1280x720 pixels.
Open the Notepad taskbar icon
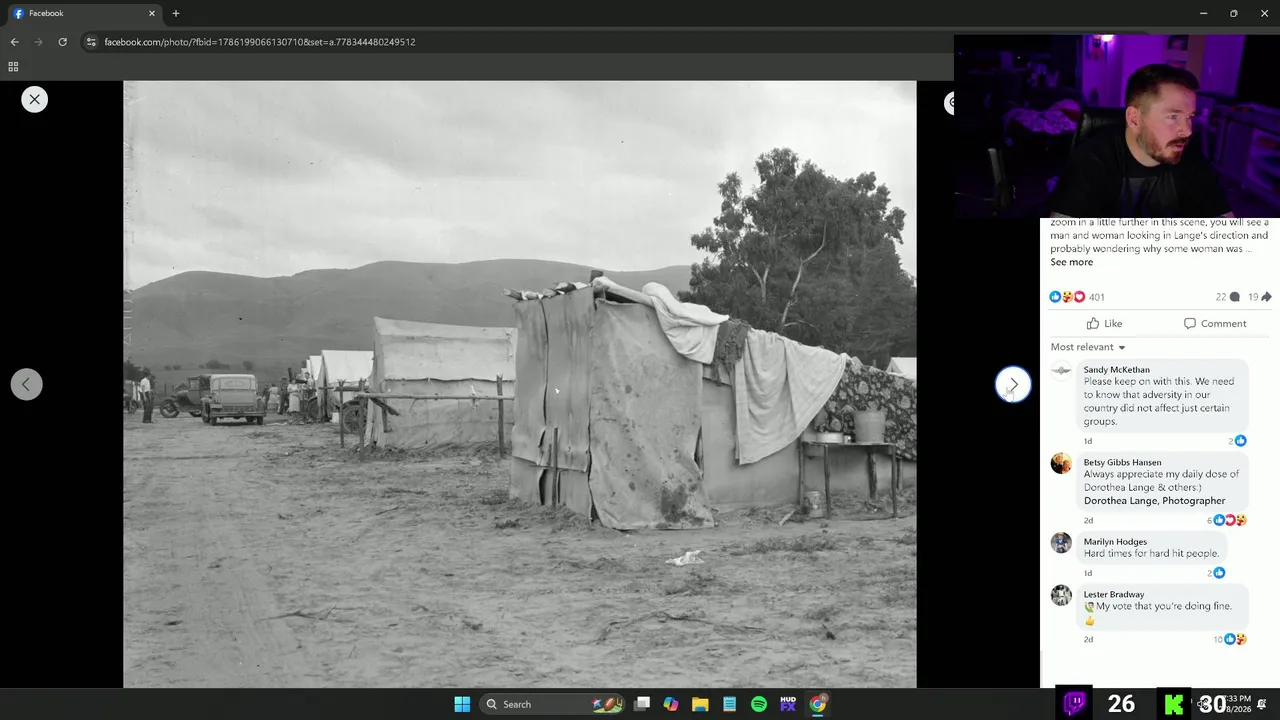pos(729,704)
